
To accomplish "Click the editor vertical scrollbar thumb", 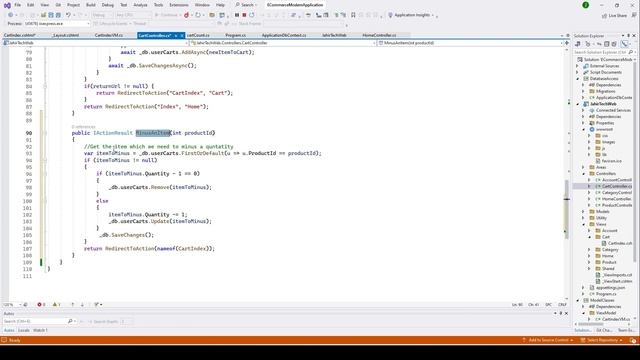I will coord(567,208).
